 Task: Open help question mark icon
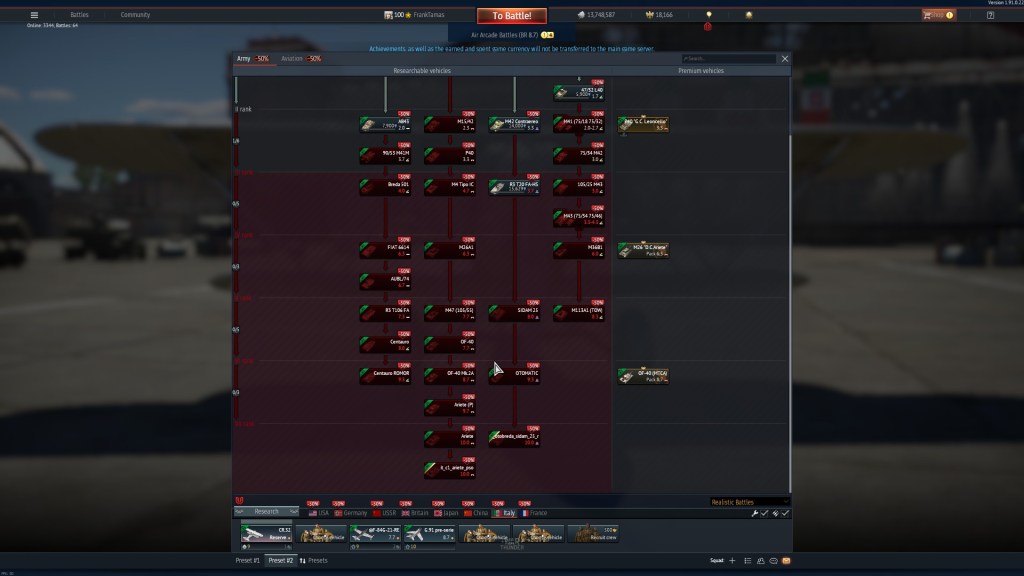tap(990, 15)
